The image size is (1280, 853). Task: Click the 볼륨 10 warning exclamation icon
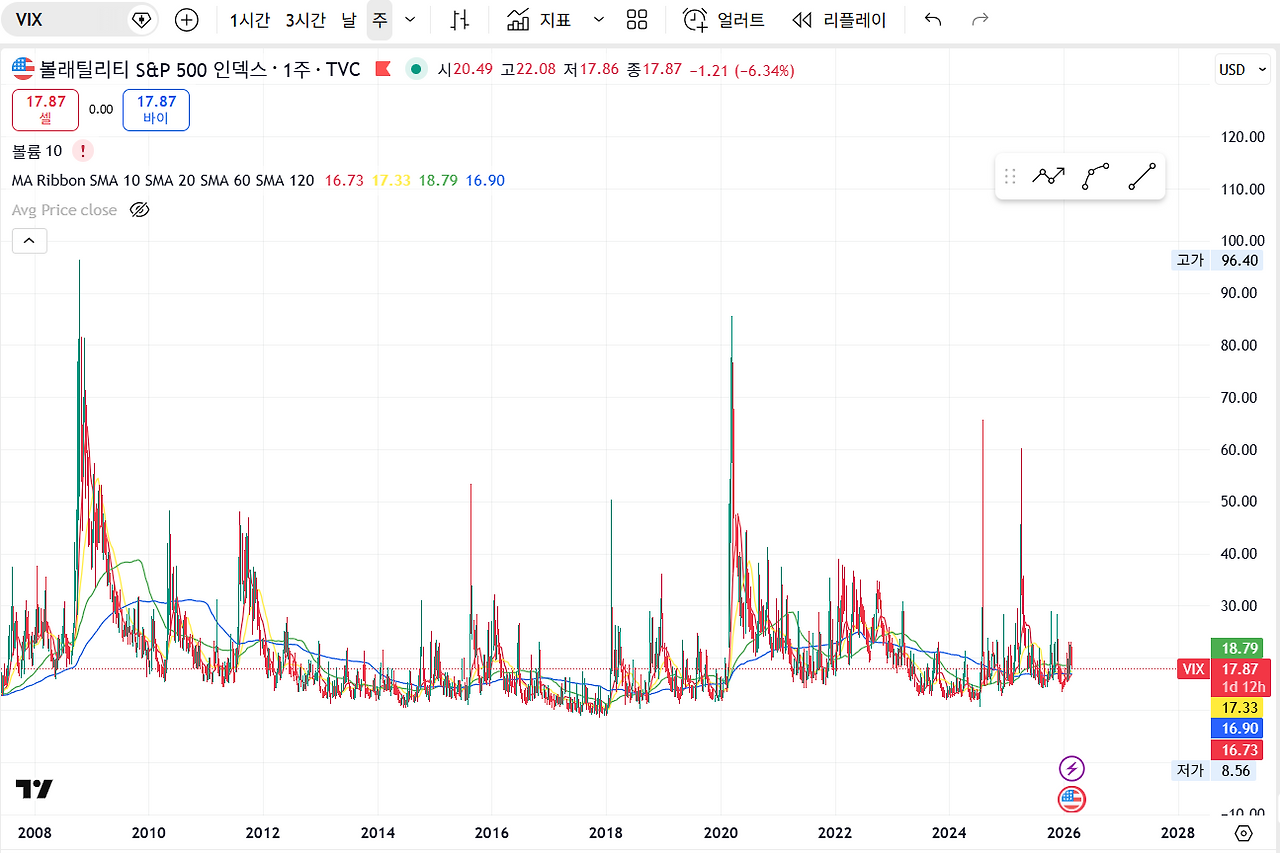point(83,151)
